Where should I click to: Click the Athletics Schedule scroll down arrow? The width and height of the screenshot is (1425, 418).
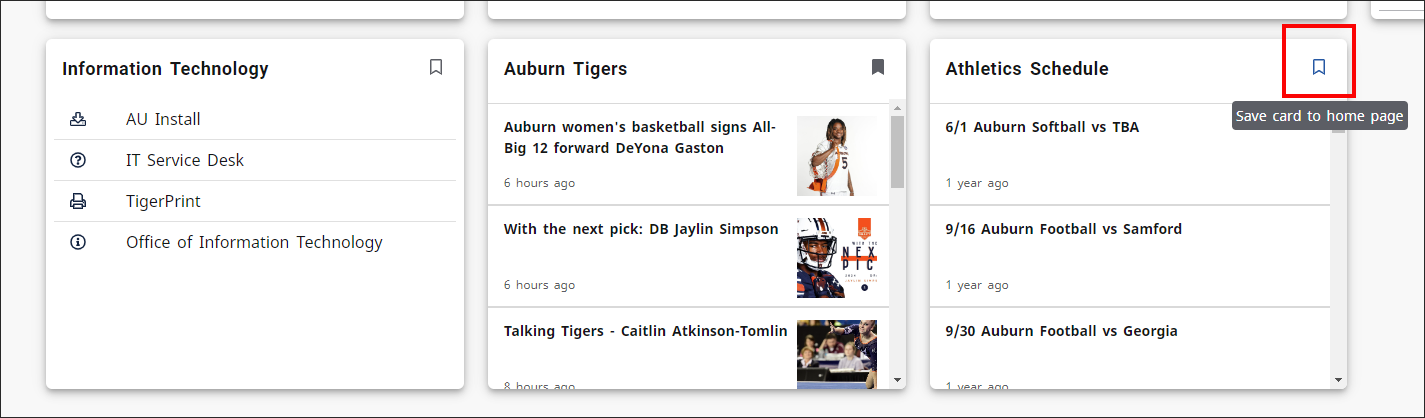1339,379
